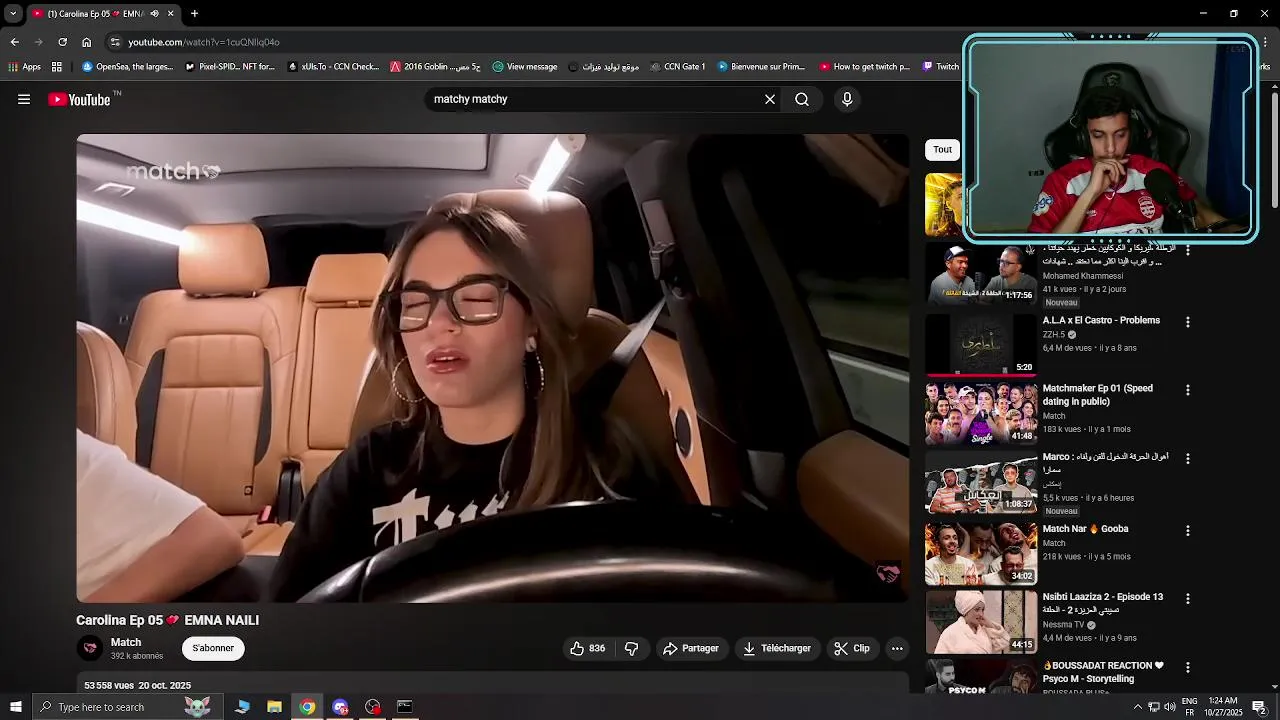Screen dimensions: 1280x720
Task: Open the YouTube hamburger guide menu
Action: [24, 99]
